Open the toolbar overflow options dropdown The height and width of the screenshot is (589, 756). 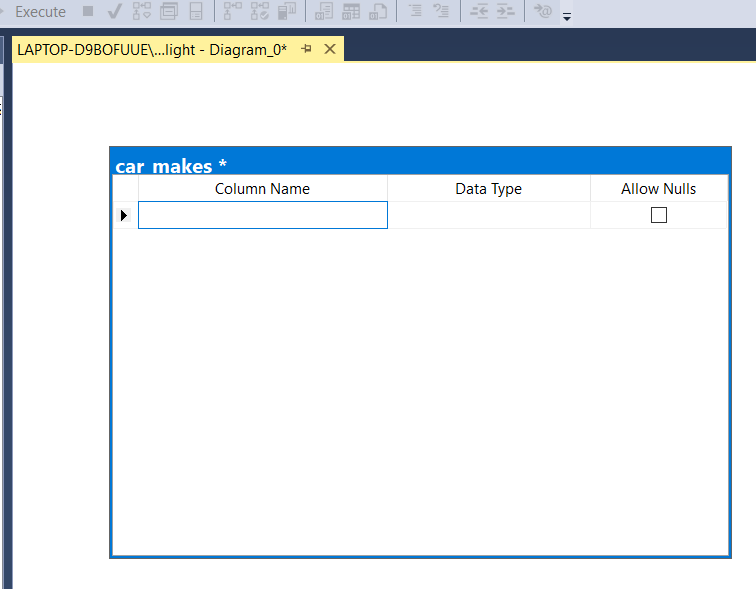pos(568,17)
